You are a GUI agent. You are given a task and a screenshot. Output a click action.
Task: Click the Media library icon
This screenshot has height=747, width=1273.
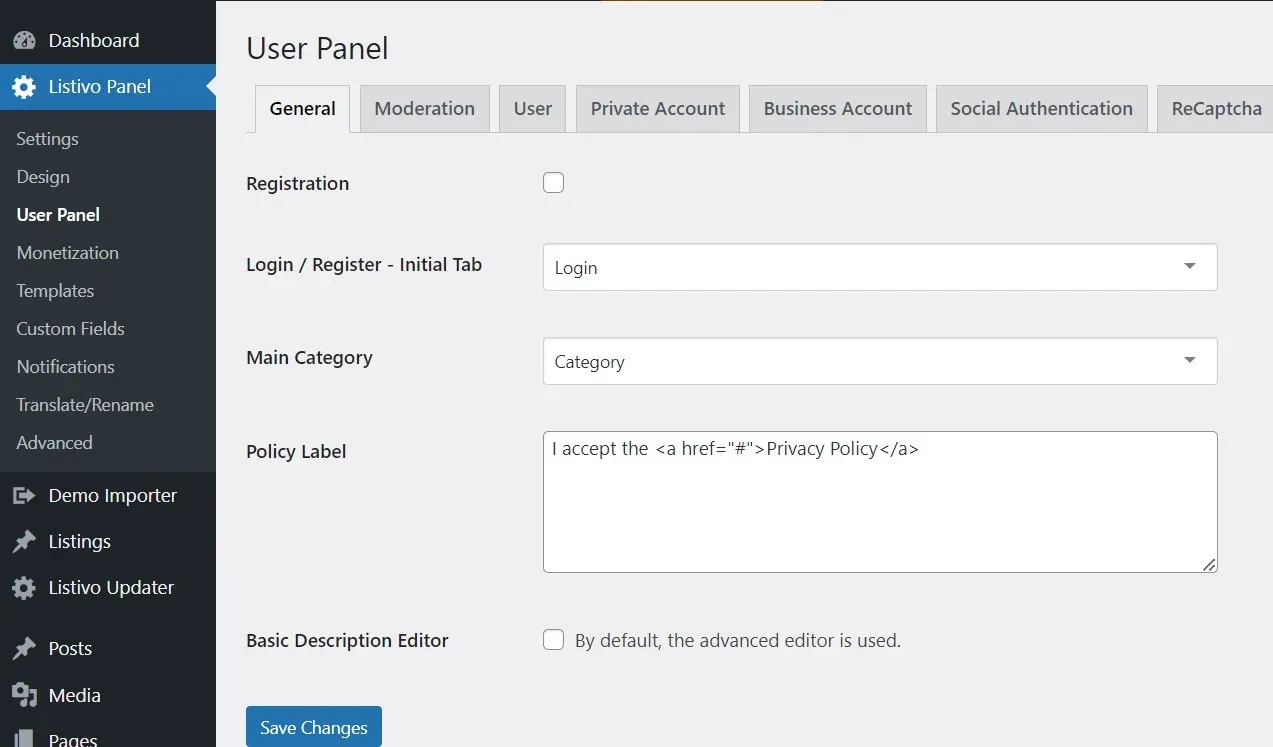tap(24, 695)
